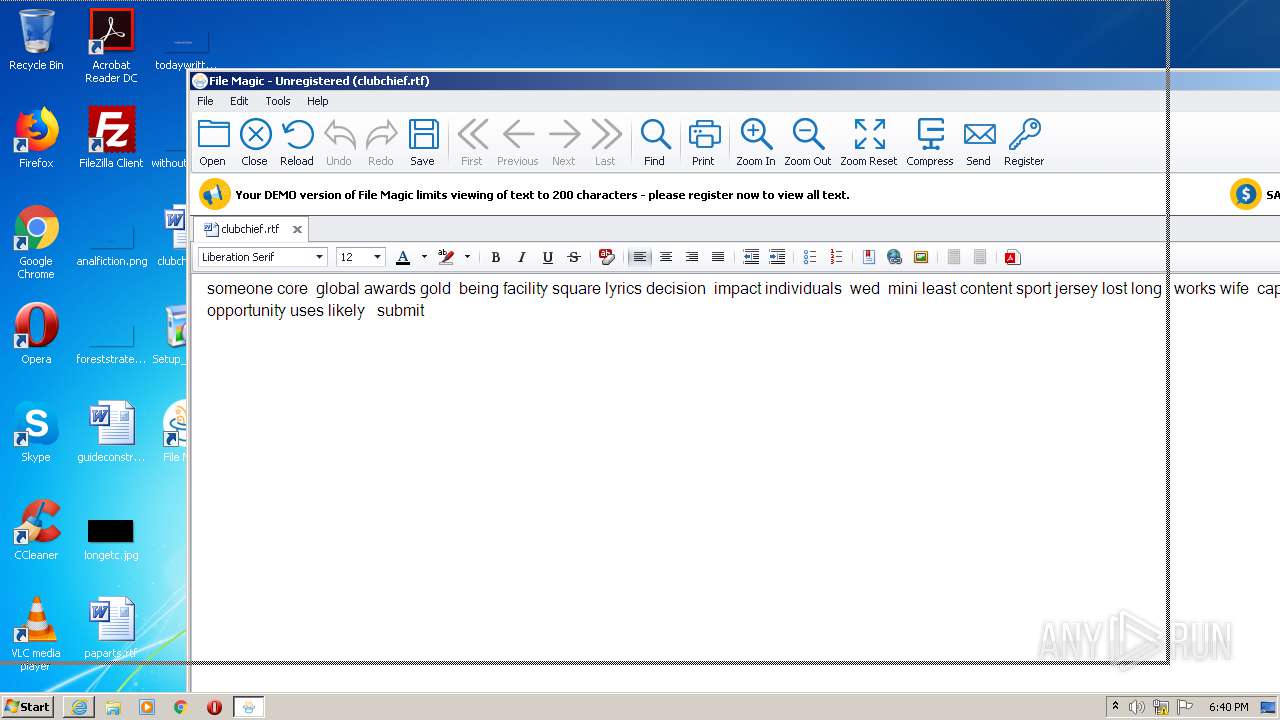Compress the file with Compress tool
The image size is (1280, 720).
point(930,142)
